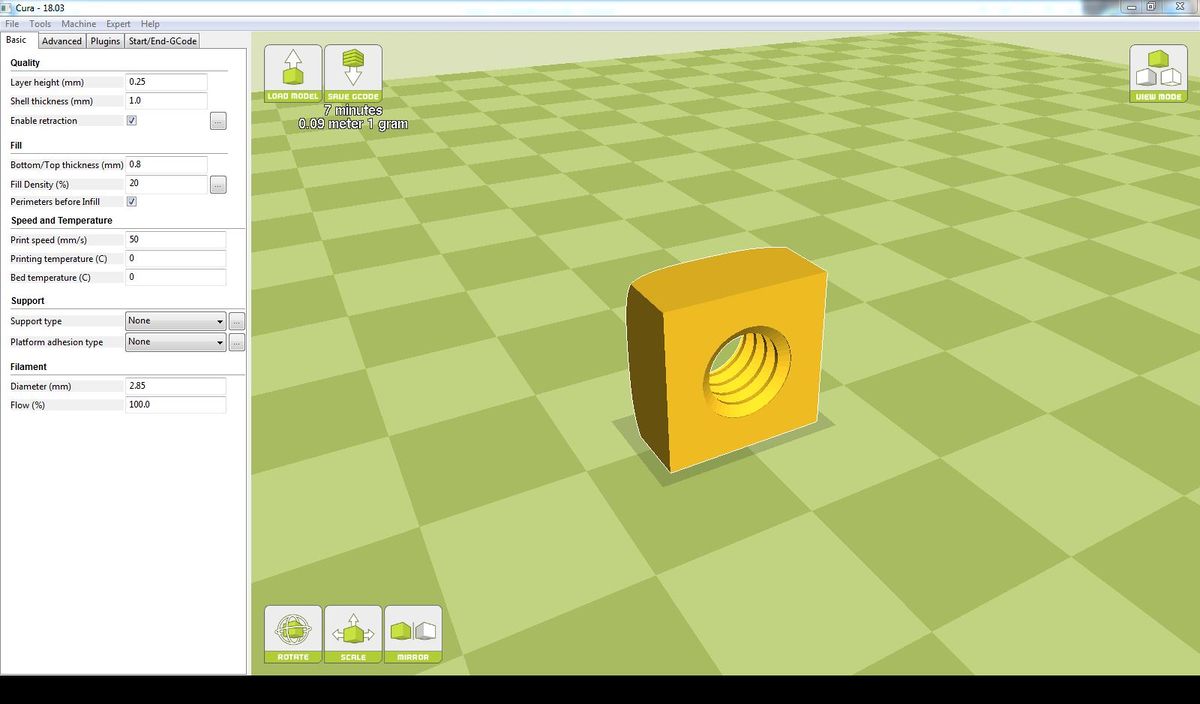Toggle Perimeters before Infill checkbox
Viewport: 1200px width, 704px height.
click(x=132, y=201)
